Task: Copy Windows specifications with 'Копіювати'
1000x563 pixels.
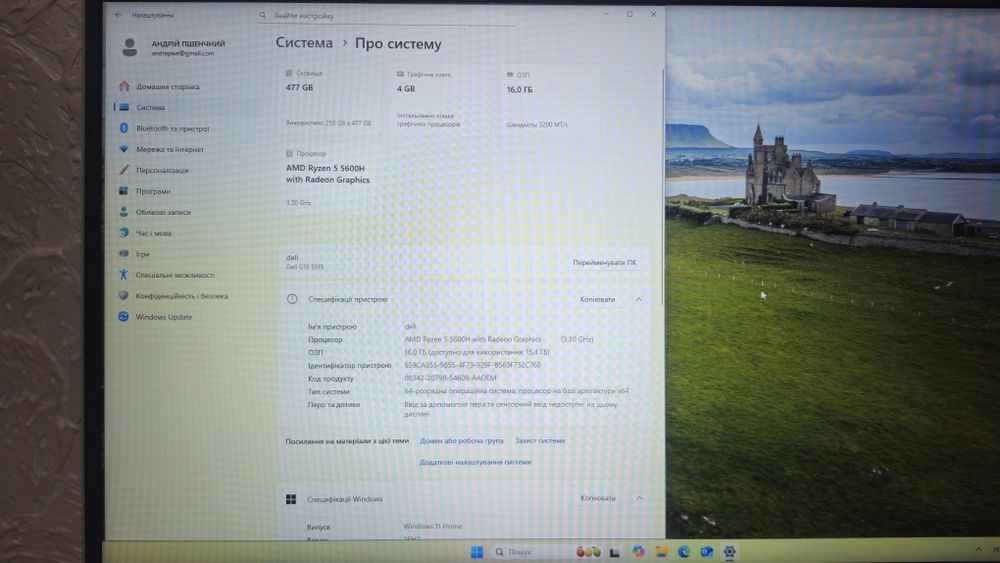Action: 598,499
